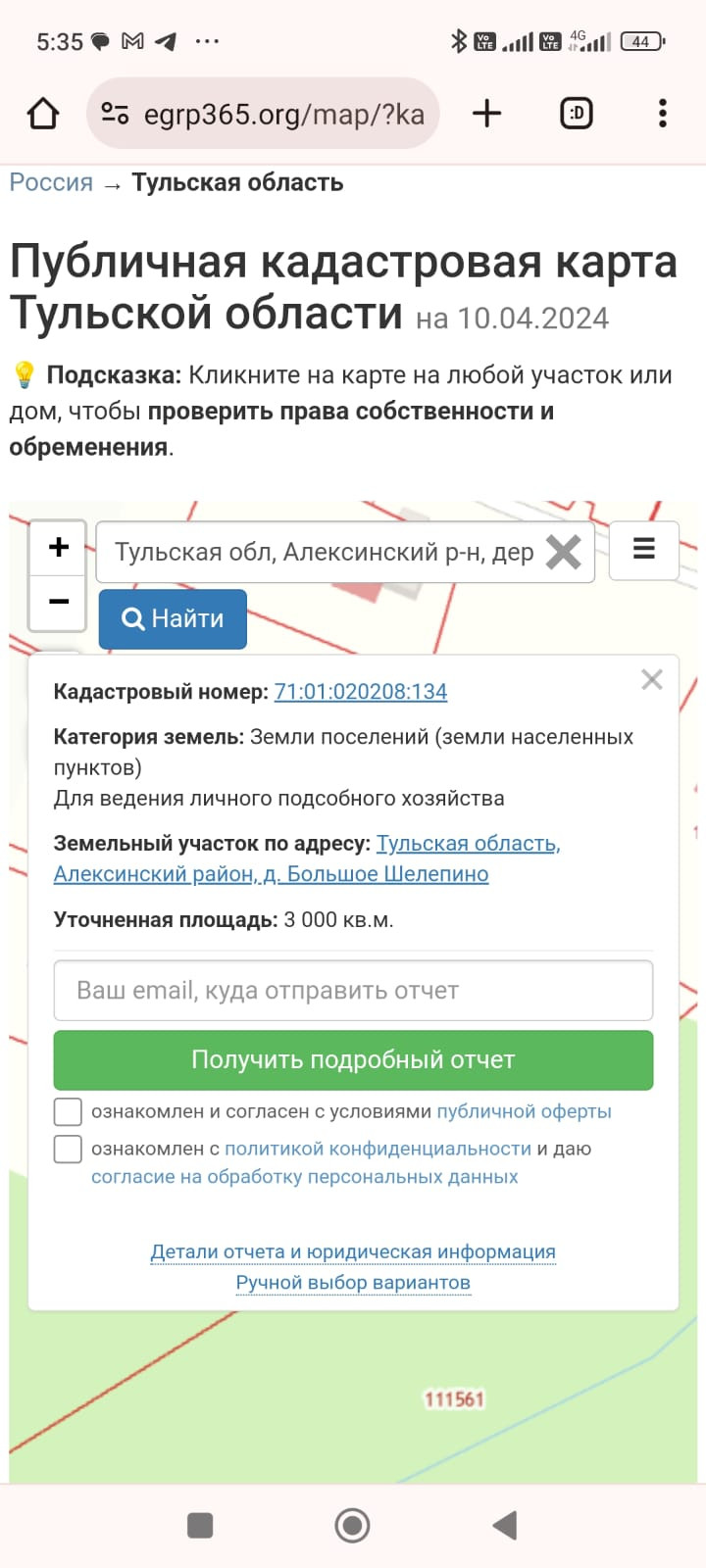Open the tab switcher
The height and width of the screenshot is (1568, 706).
pos(577,115)
